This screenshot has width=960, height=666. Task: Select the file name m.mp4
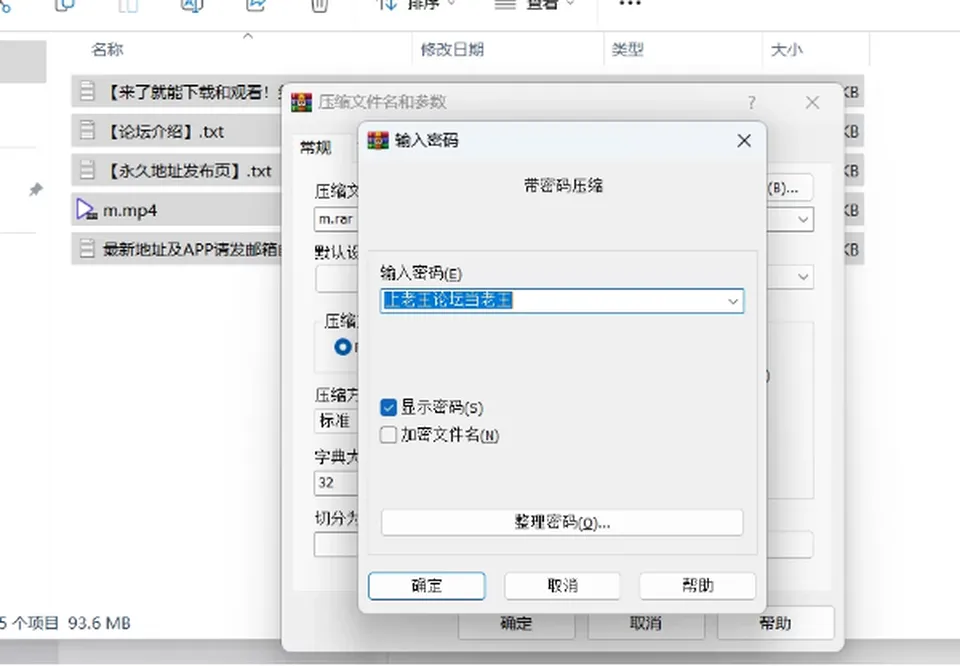[x=130, y=211]
